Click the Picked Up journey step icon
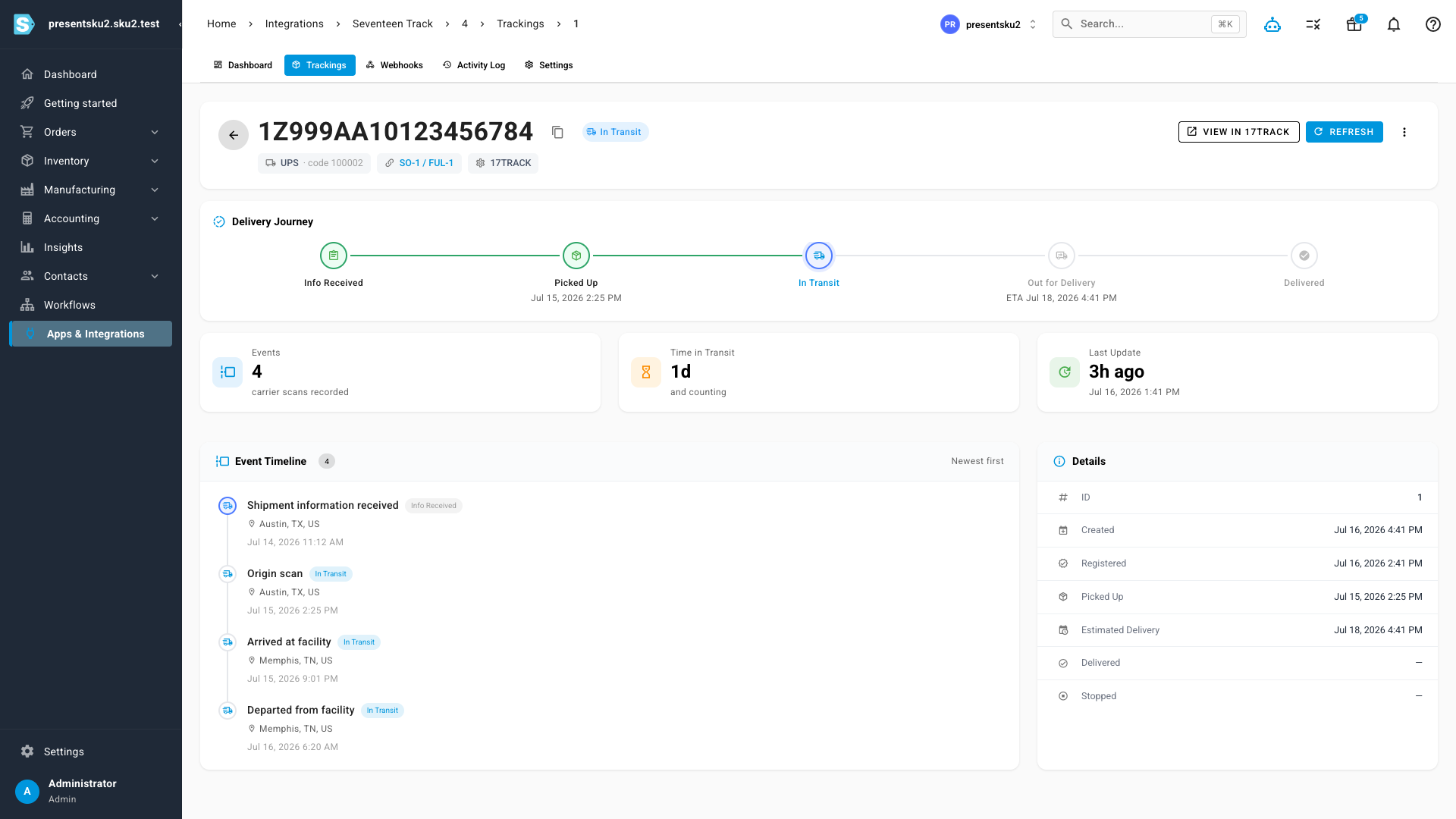The height and width of the screenshot is (819, 1456). pyautogui.click(x=576, y=256)
